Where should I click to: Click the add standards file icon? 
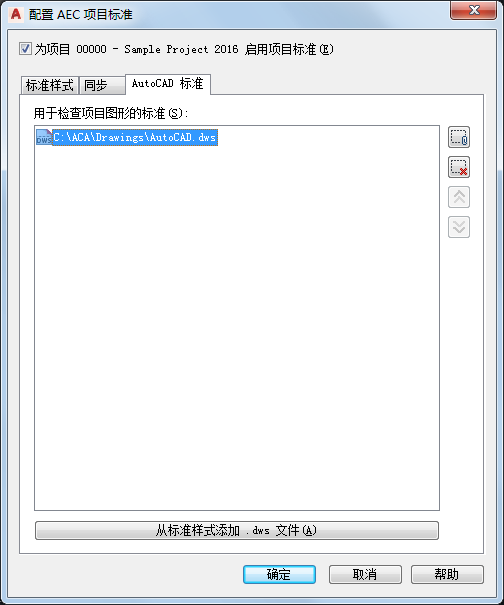click(x=458, y=137)
